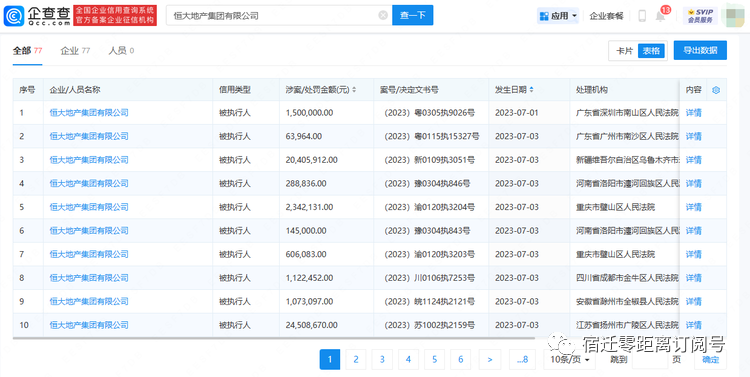Click the 信用类型 column header
Image resolution: width=750 pixels, height=377 pixels.
[x=235, y=90]
